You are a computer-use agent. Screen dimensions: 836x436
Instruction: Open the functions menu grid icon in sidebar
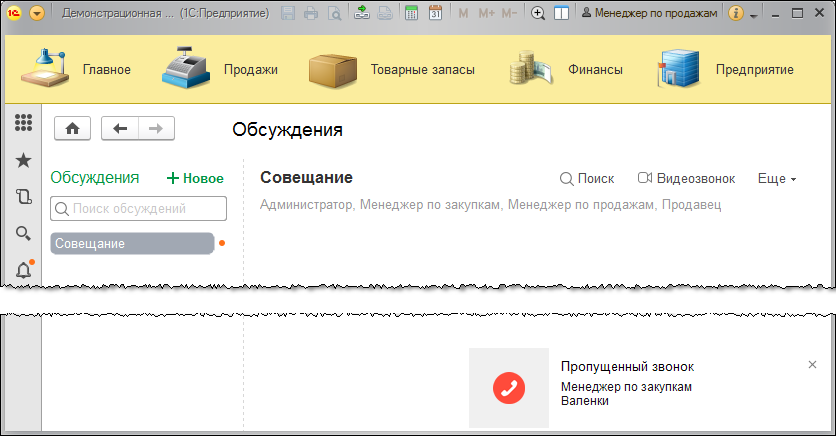click(x=23, y=123)
